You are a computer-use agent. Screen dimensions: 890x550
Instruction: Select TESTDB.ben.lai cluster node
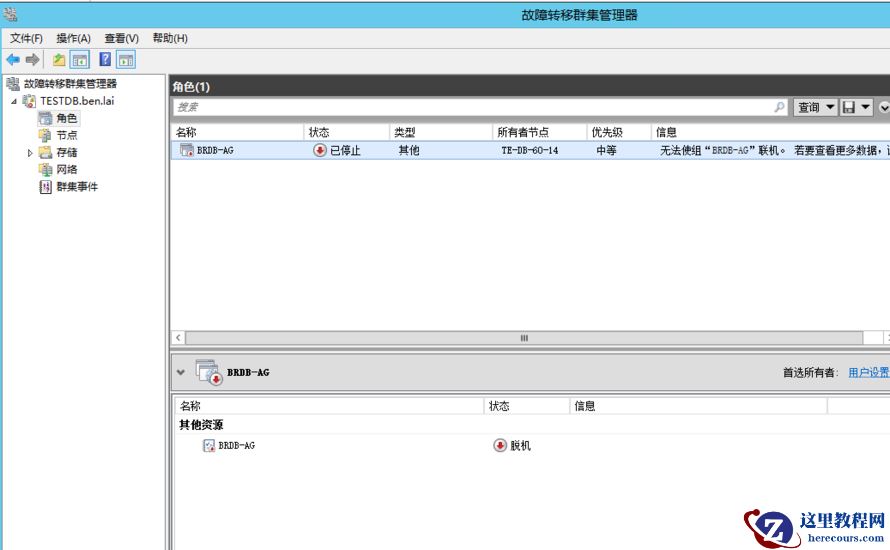(77, 101)
